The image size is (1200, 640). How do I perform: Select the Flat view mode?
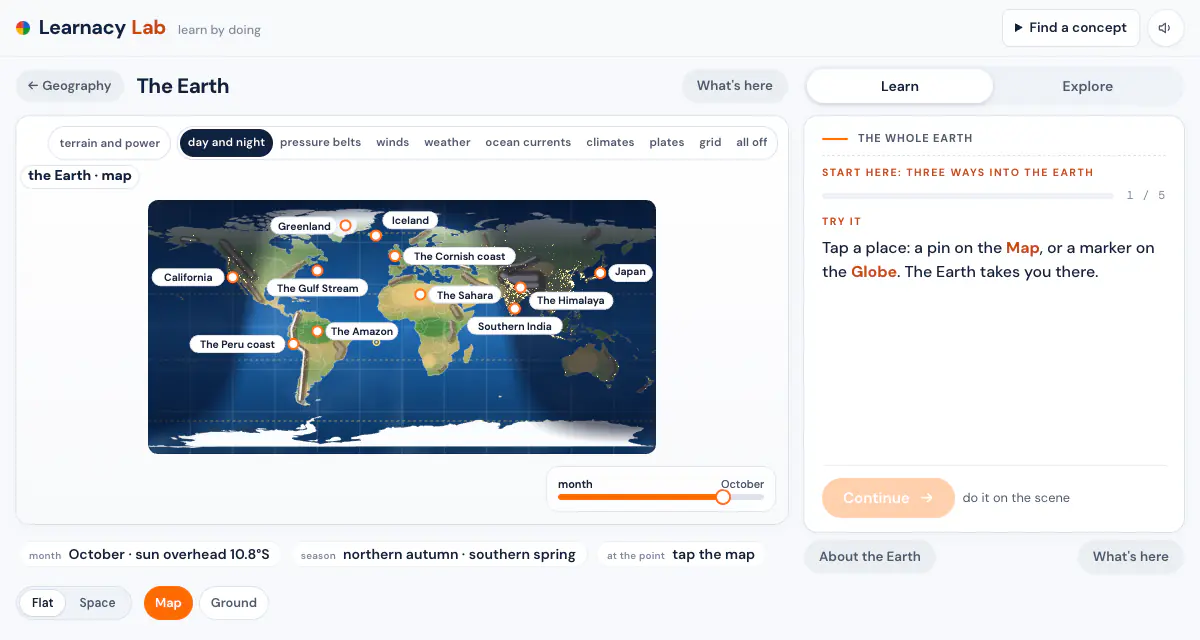pyautogui.click(x=43, y=603)
